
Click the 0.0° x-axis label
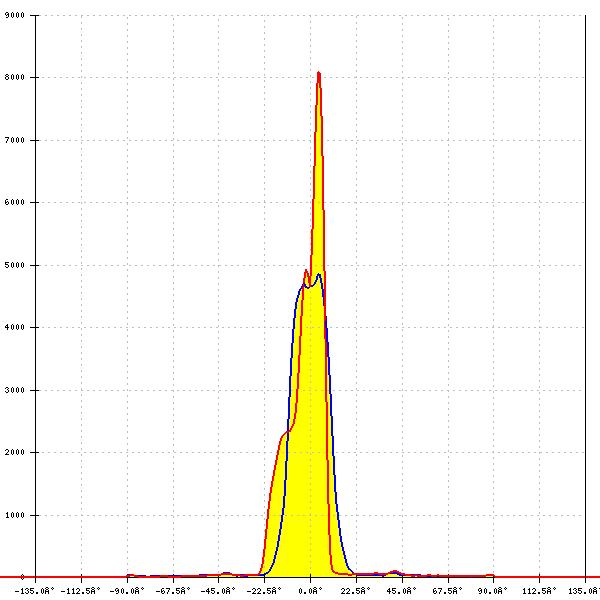pyautogui.click(x=310, y=591)
